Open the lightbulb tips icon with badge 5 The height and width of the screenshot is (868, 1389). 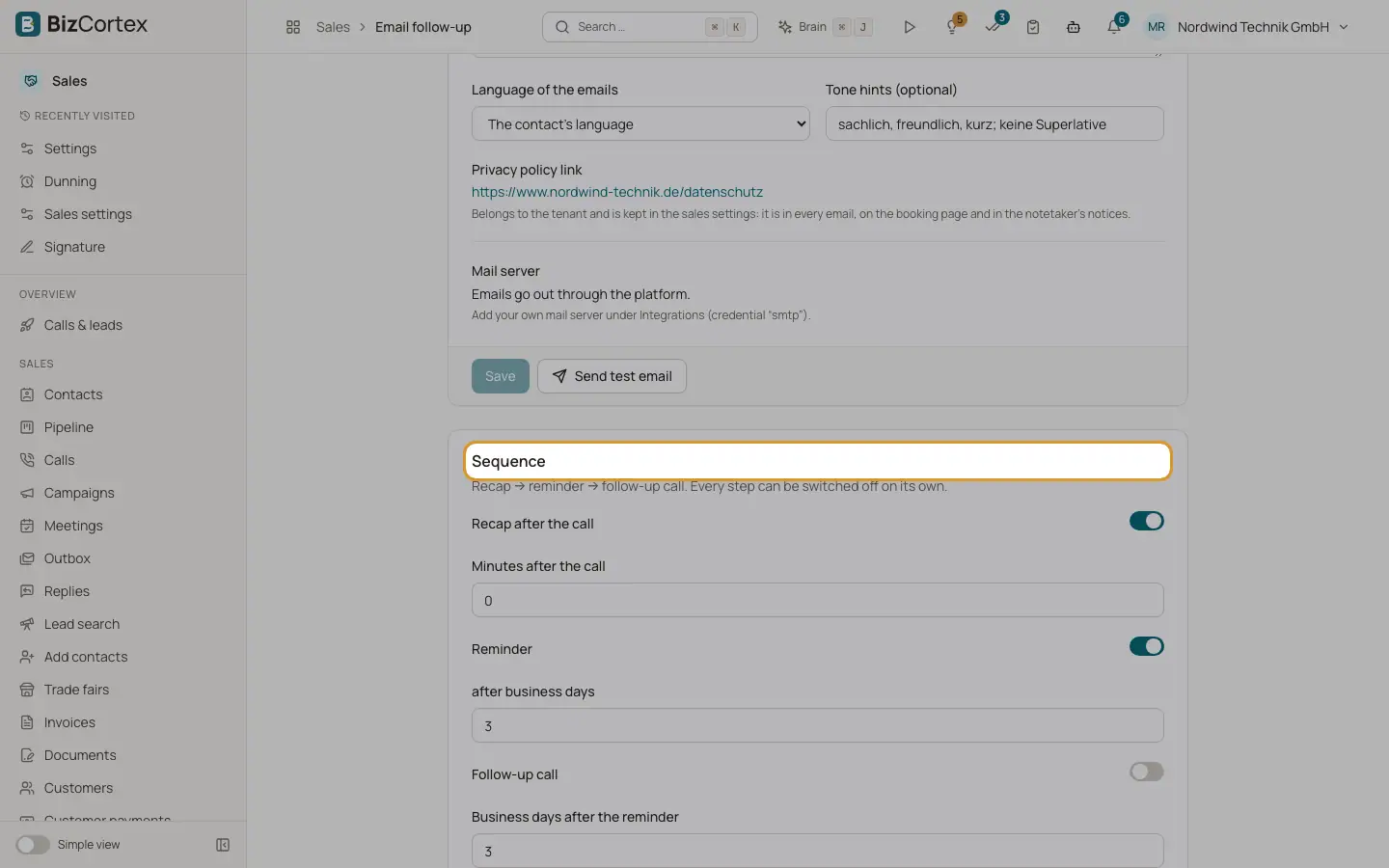tap(953, 26)
